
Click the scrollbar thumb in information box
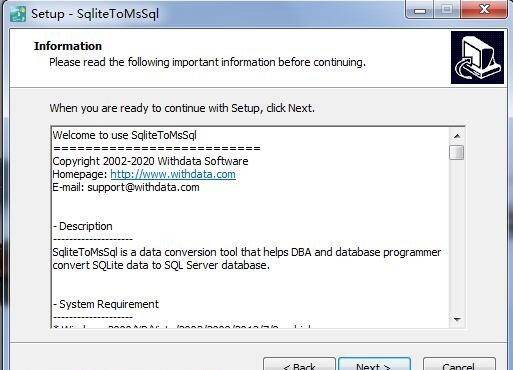pyautogui.click(x=457, y=153)
